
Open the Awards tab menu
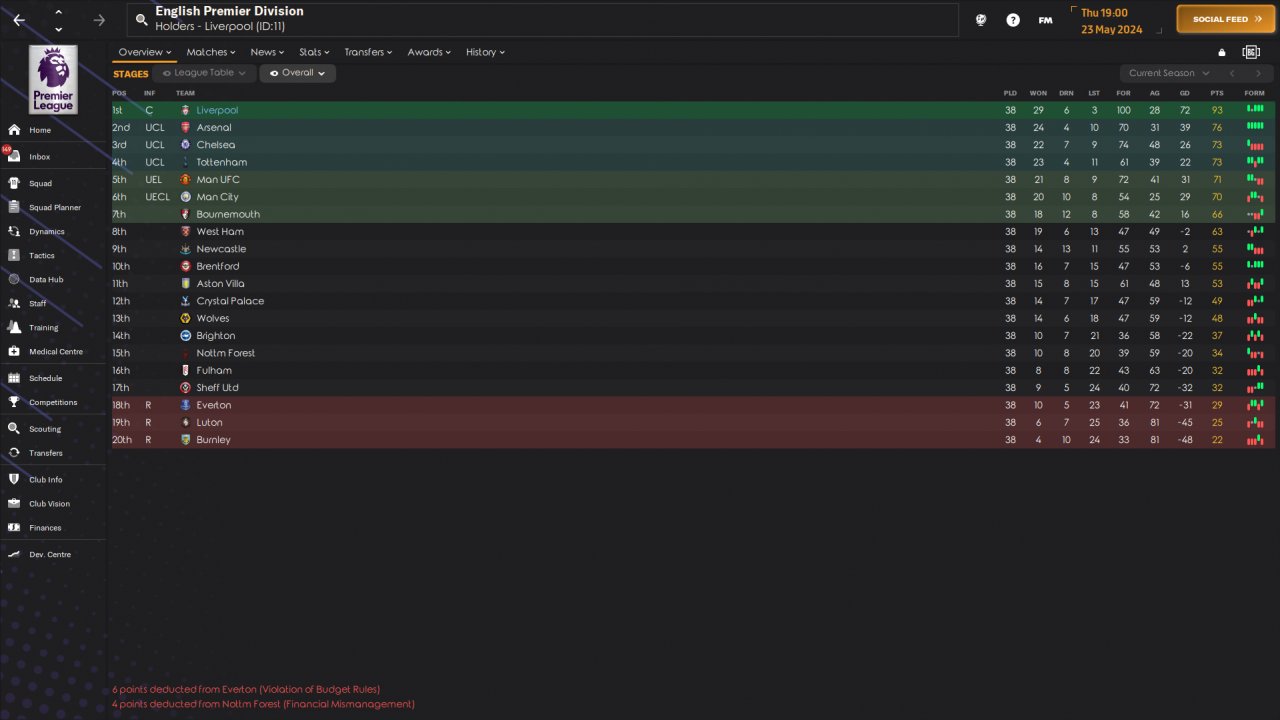coord(429,52)
